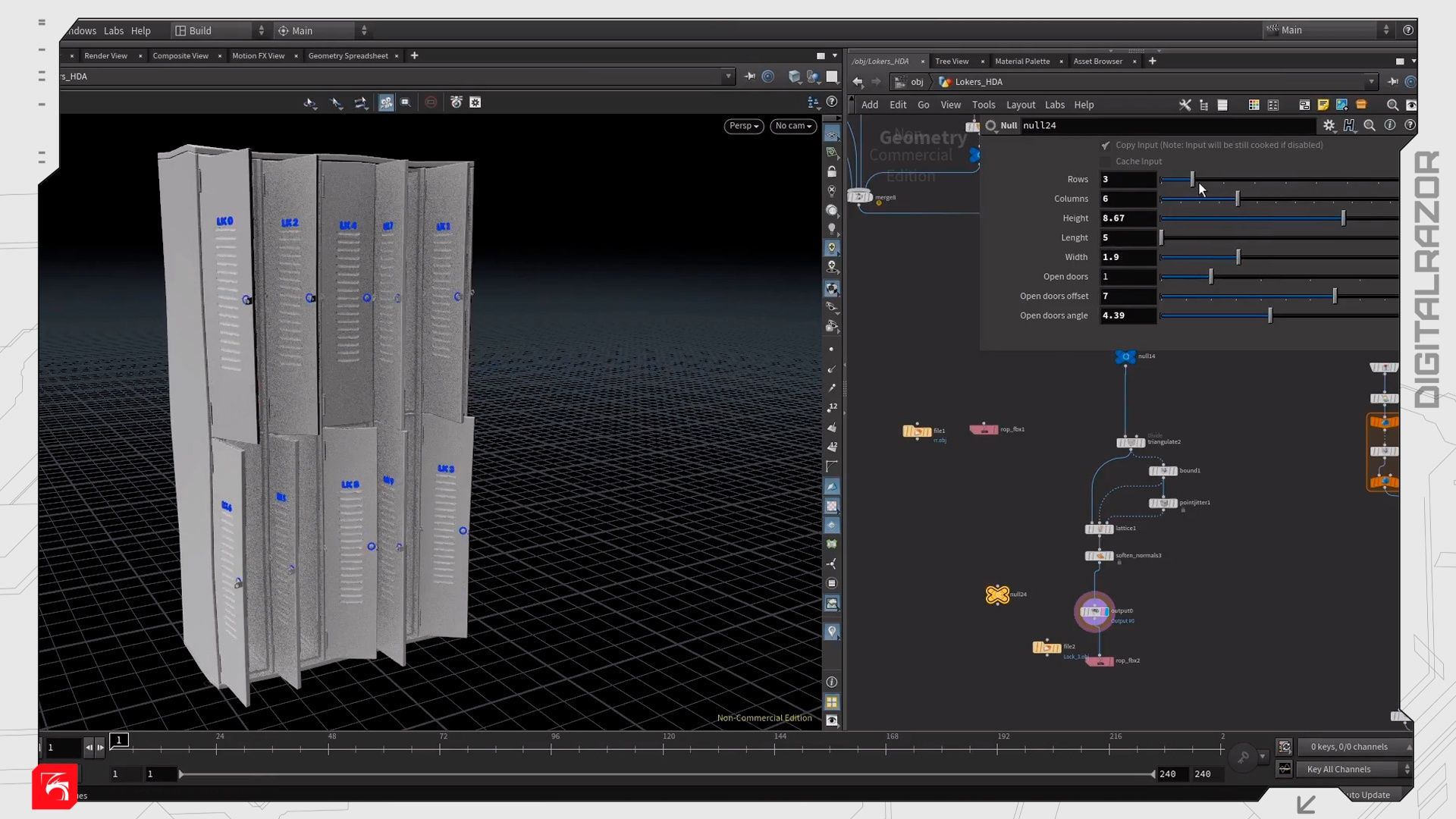The image size is (1456, 819).
Task: Click the sticky note icon in the network toolbar
Action: point(1323,105)
